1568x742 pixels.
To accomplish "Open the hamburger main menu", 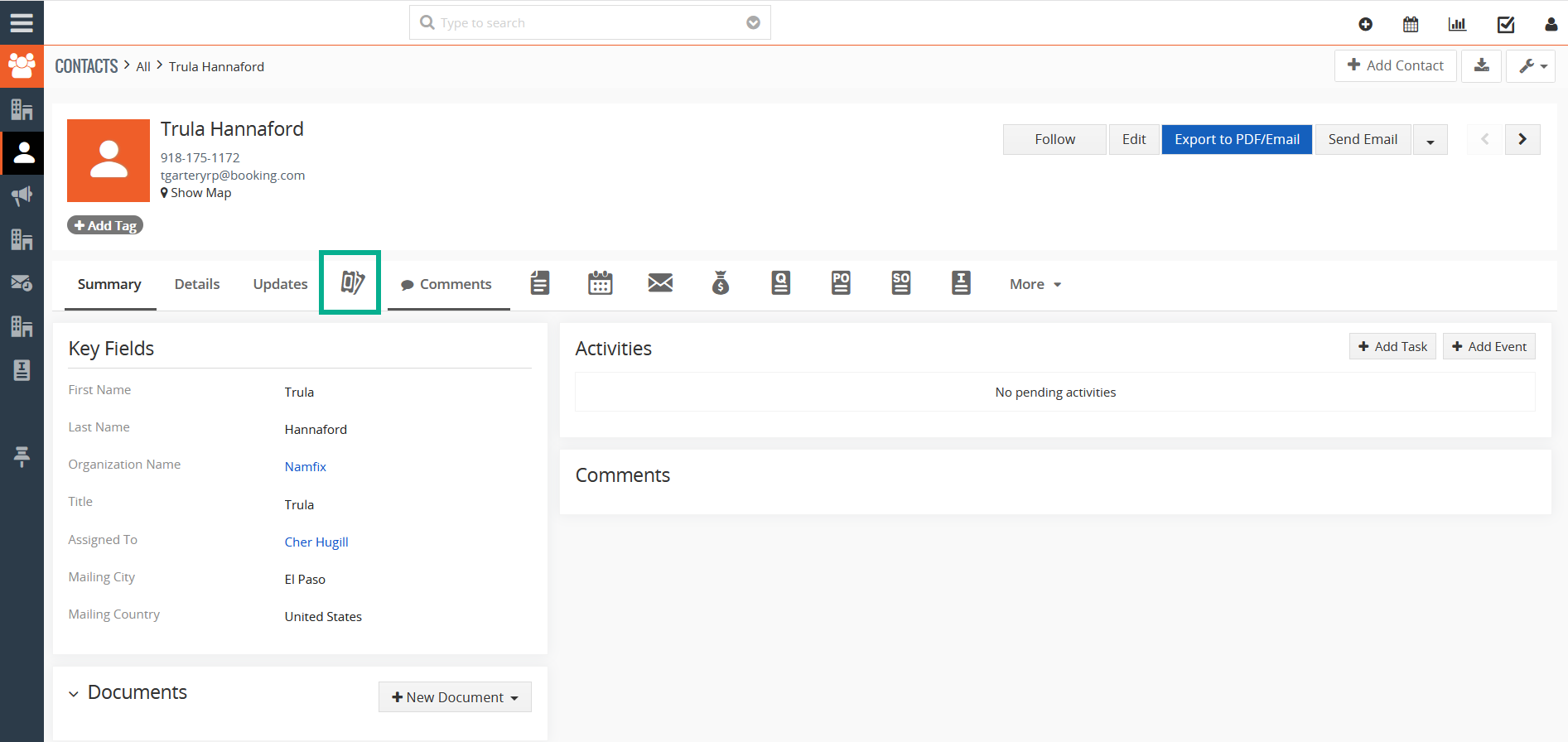I will coord(22,22).
